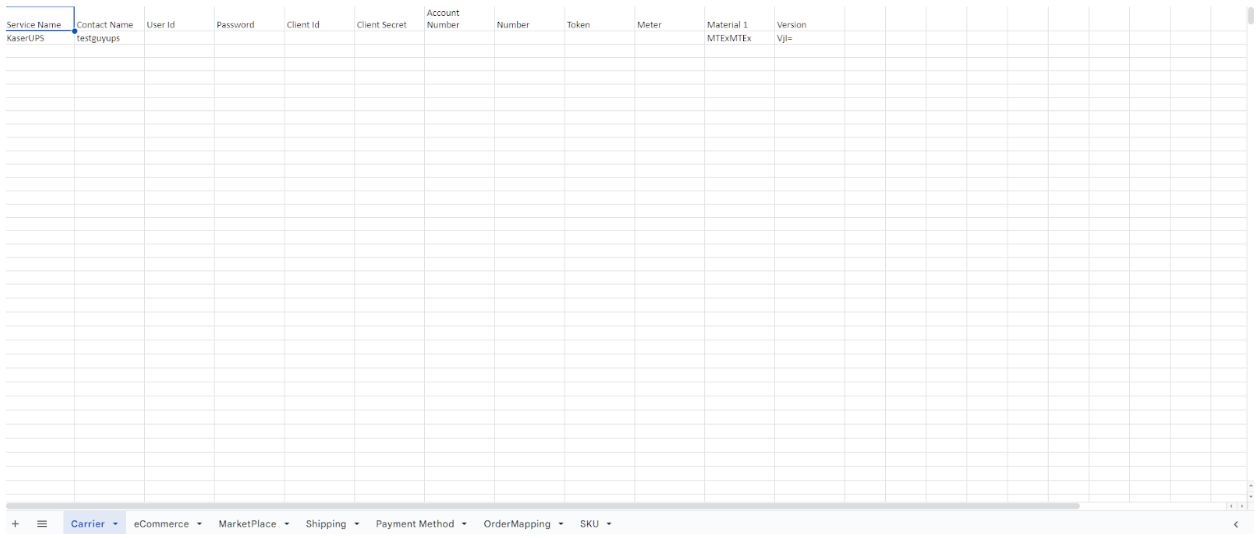Click the horizontal scrollbar at the bottom
The height and width of the screenshot is (538, 1258).
click(542, 506)
